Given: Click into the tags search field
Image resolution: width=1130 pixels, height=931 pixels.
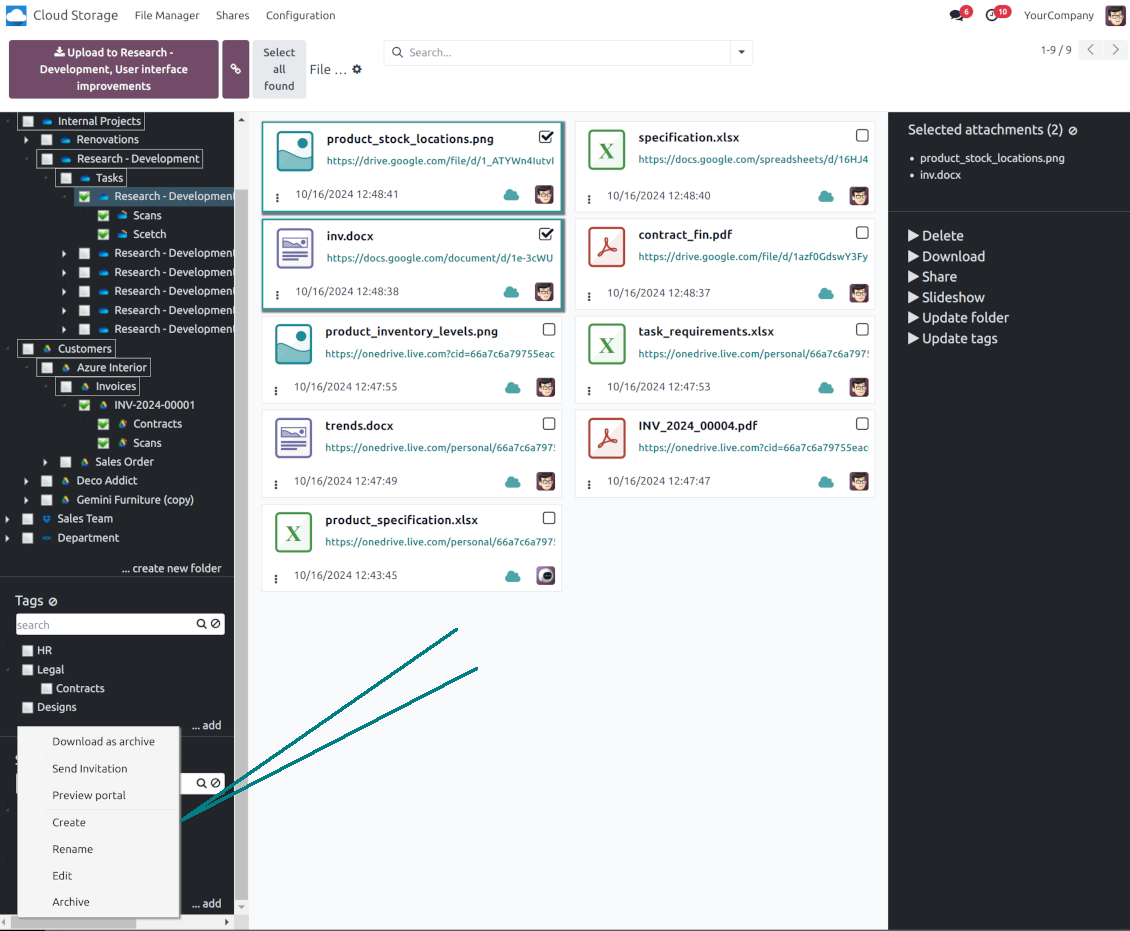Looking at the screenshot, I should pos(104,625).
